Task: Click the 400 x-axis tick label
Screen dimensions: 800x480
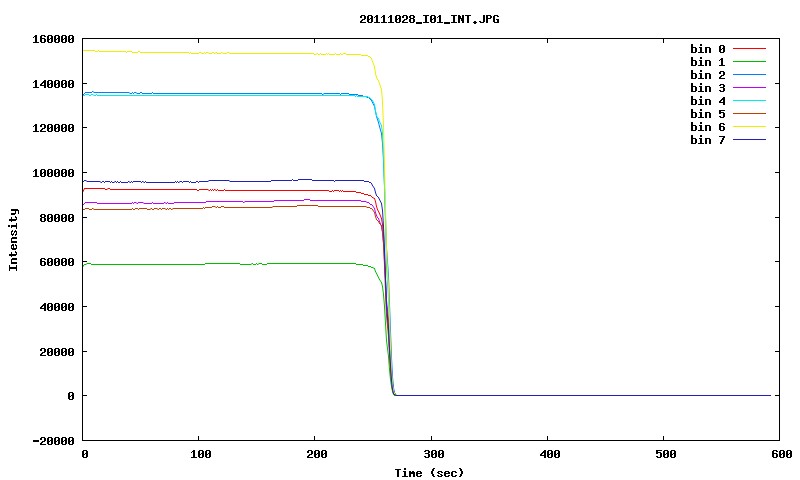Action: pyautogui.click(x=549, y=454)
